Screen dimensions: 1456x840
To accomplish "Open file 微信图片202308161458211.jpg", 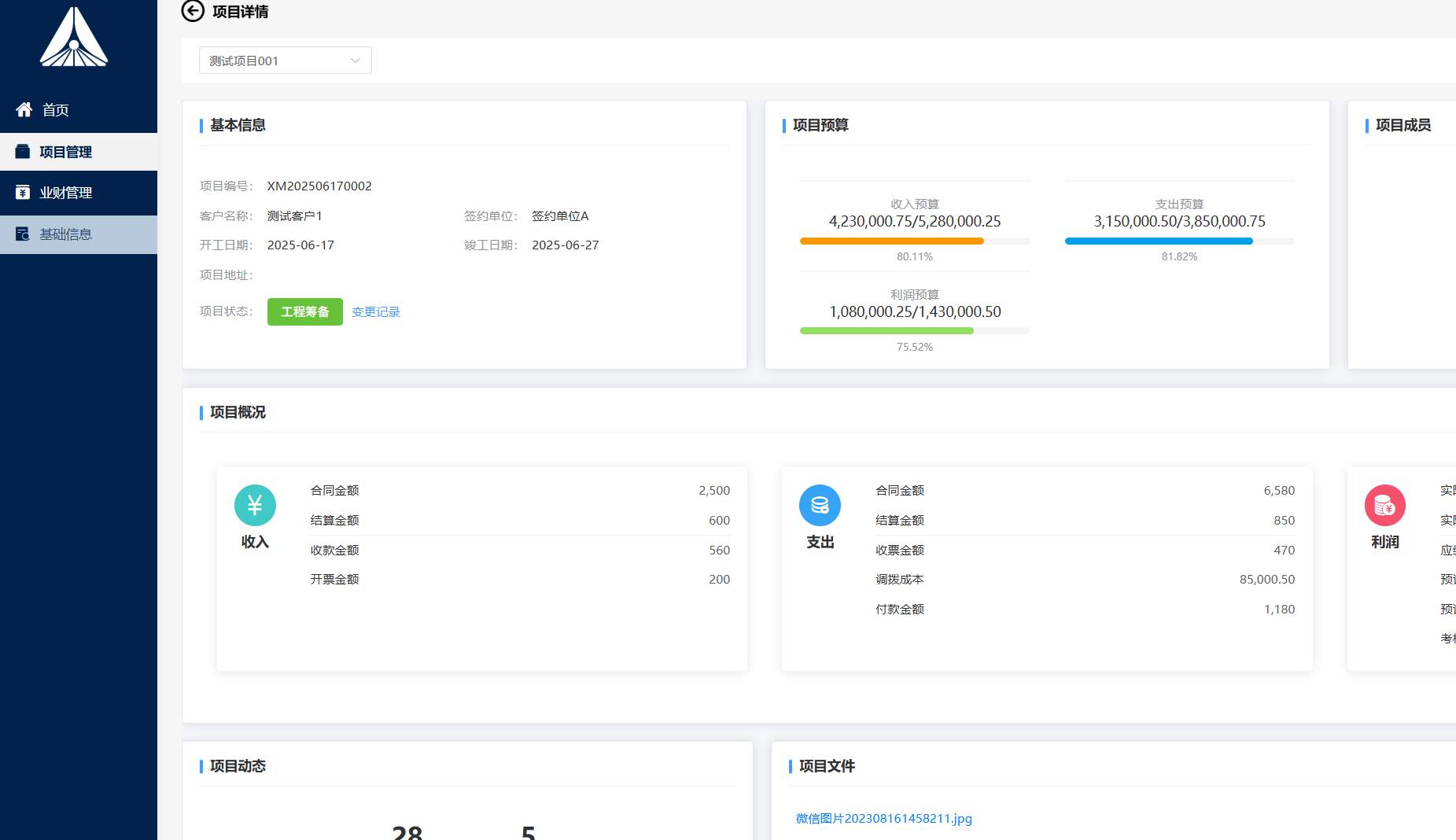I will tap(883, 818).
